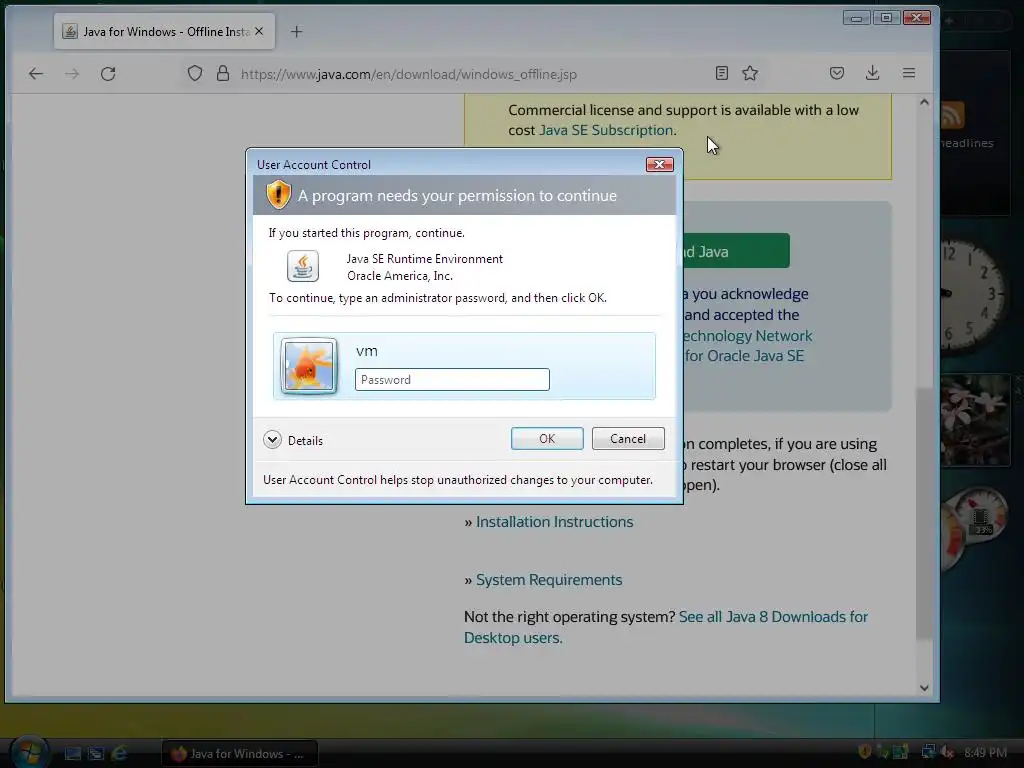This screenshot has width=1024, height=768.
Task: Toggle reader view icon
Action: tap(722, 73)
